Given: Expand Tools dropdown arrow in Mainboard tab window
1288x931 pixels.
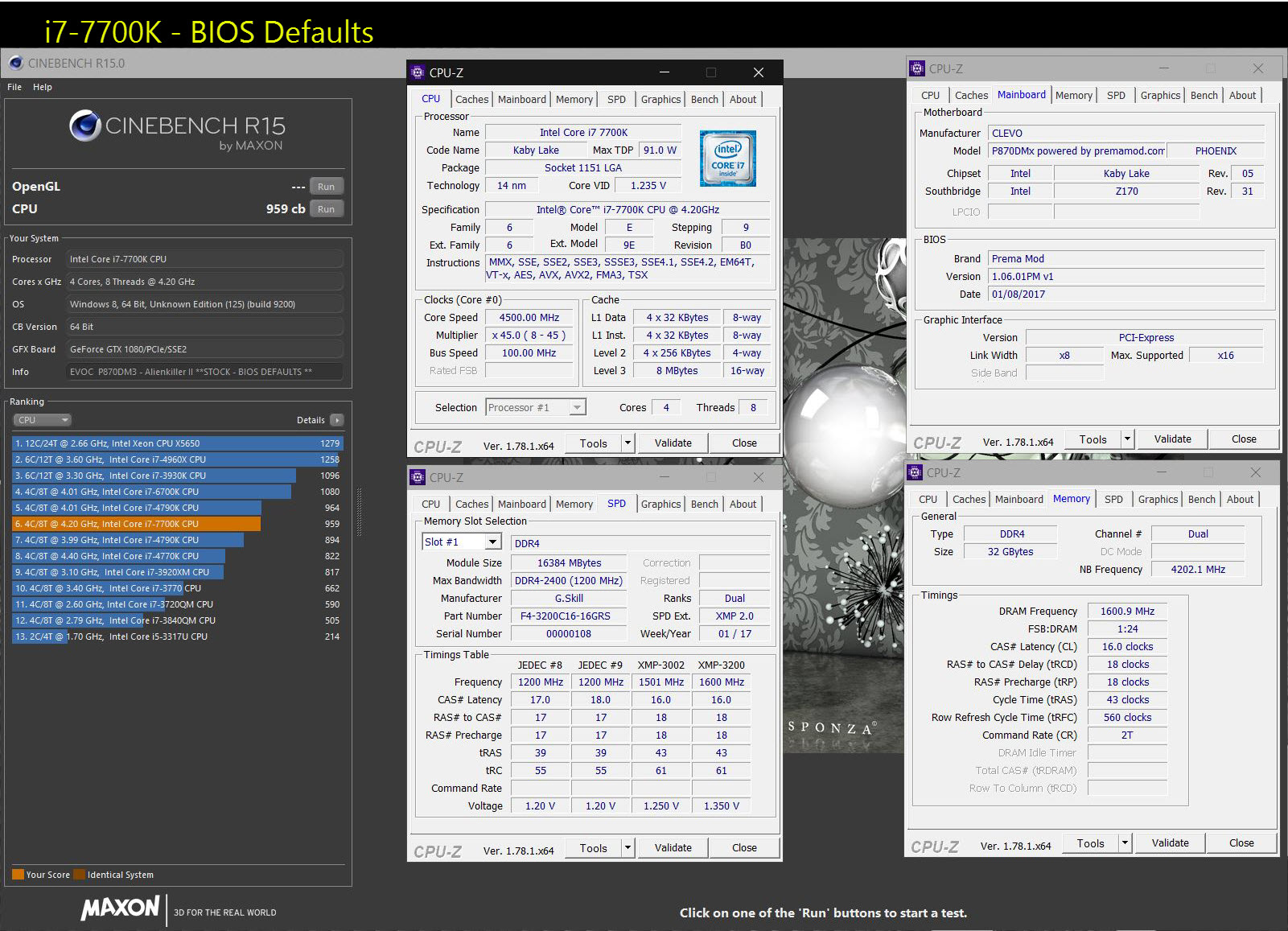Looking at the screenshot, I should coord(1128,439).
